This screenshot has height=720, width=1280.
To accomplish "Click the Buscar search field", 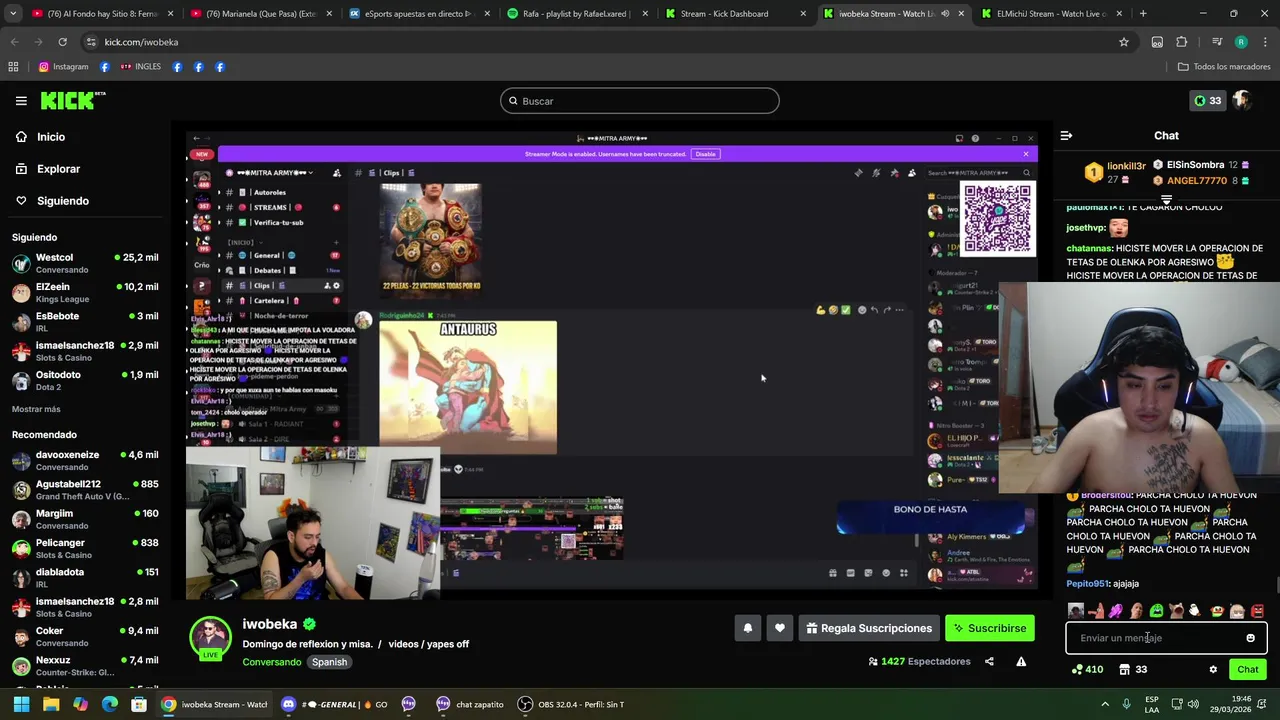I will (640, 101).
